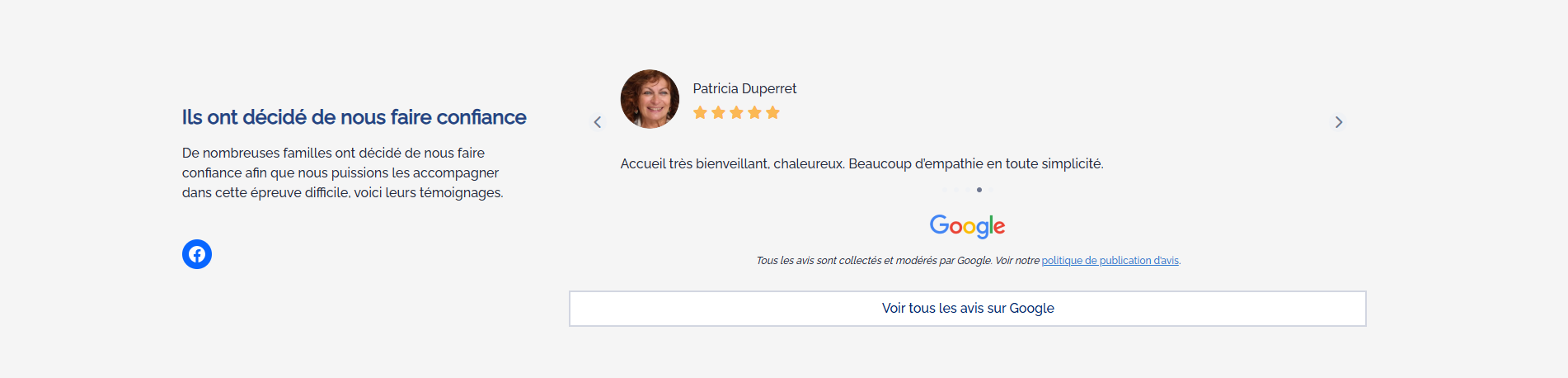This screenshot has height=378, width=1568.
Task: Advance to next review with right chevron
Action: [1339, 122]
